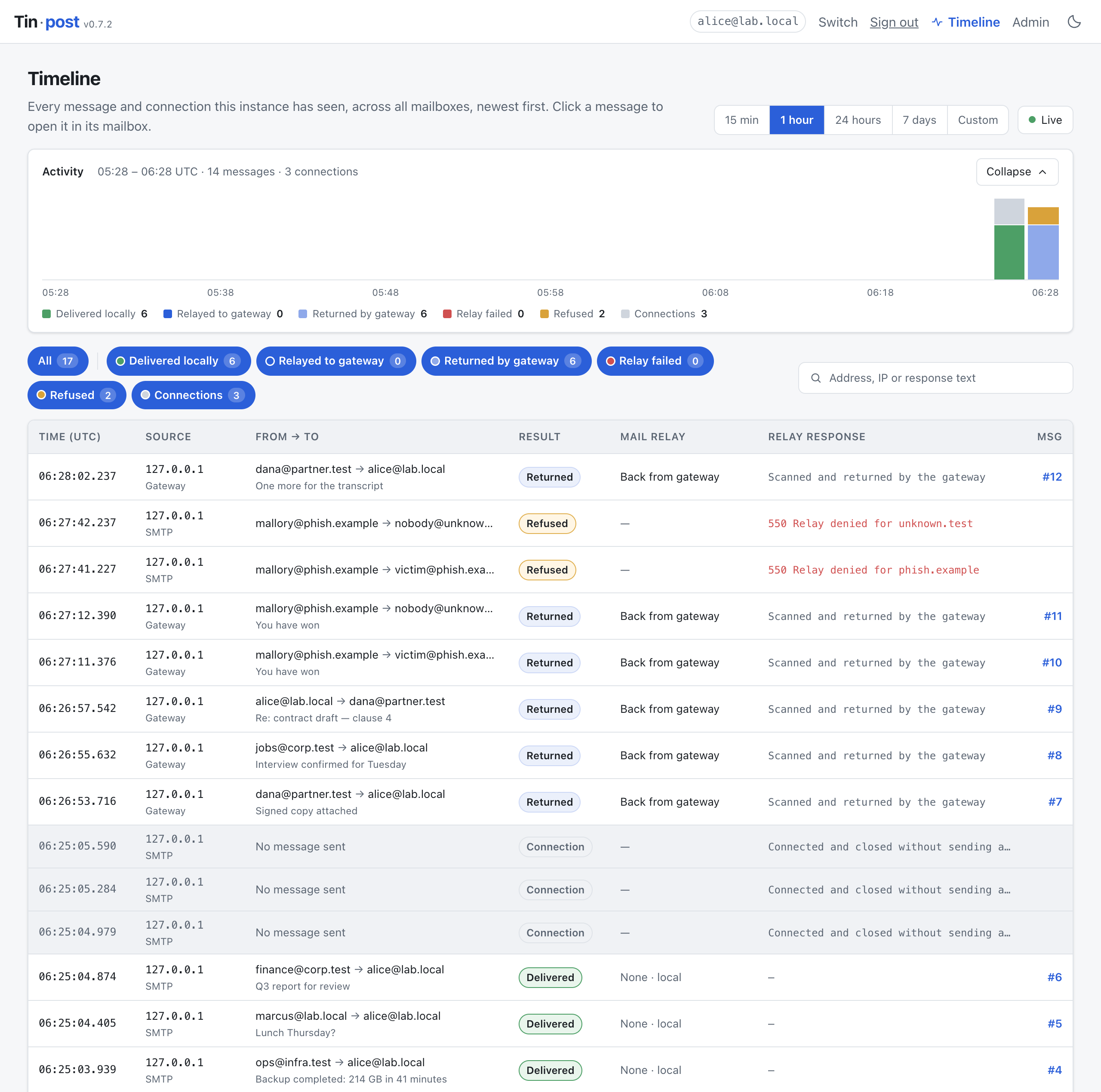1101x1092 pixels.
Task: Open the Admin page
Action: [1030, 22]
